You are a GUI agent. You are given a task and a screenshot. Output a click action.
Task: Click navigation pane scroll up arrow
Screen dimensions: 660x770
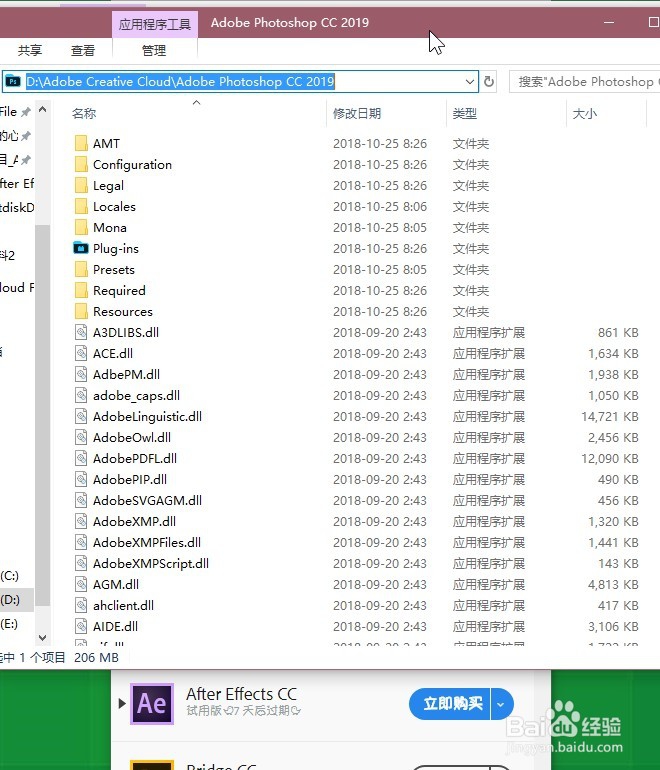43,110
